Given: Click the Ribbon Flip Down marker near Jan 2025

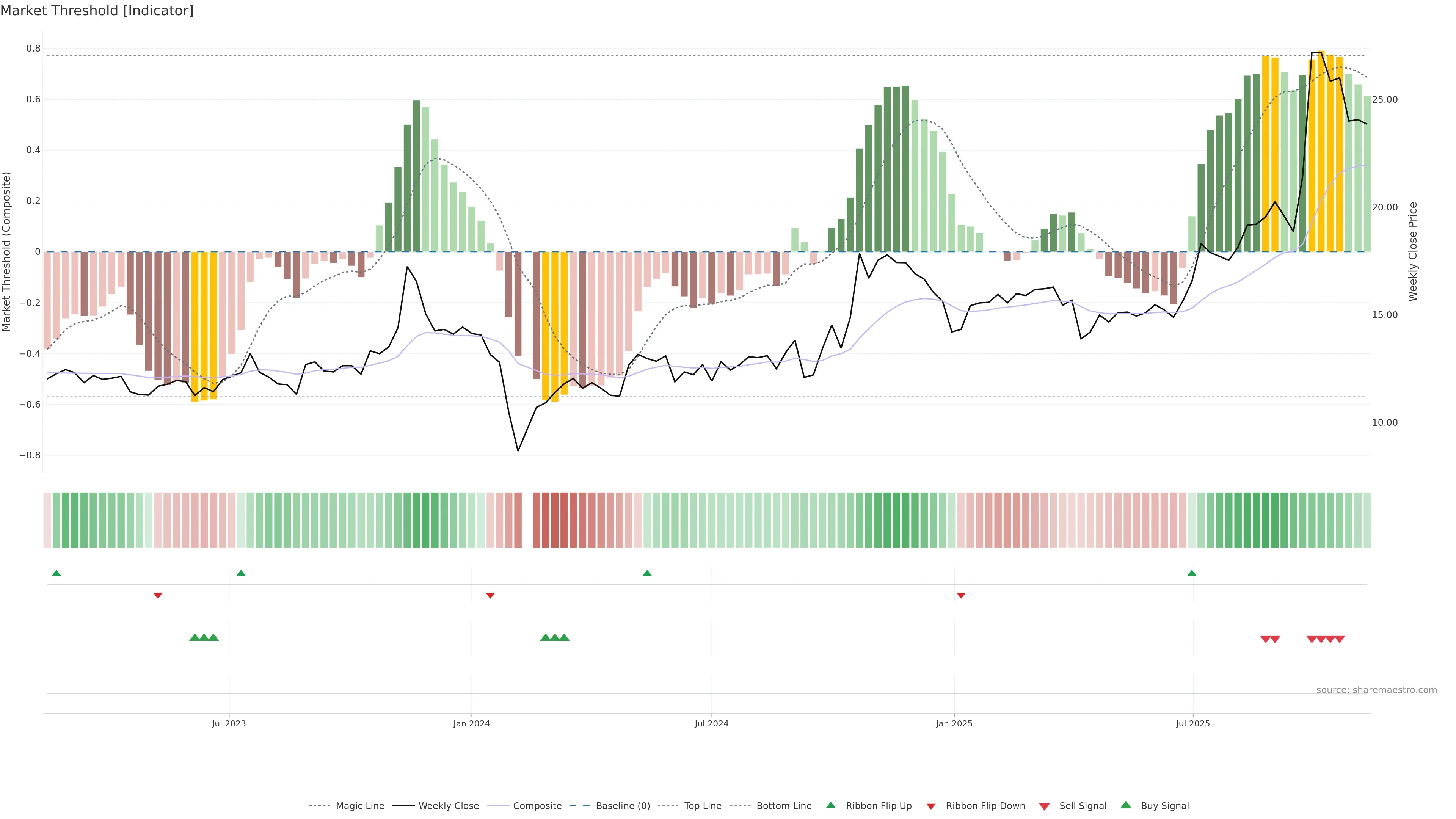Looking at the screenshot, I should 961,596.
